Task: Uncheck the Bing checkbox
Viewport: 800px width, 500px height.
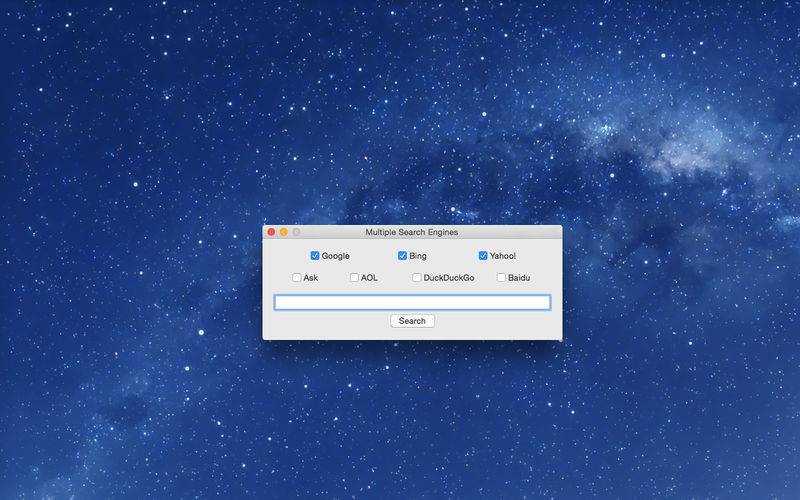Action: coord(403,256)
